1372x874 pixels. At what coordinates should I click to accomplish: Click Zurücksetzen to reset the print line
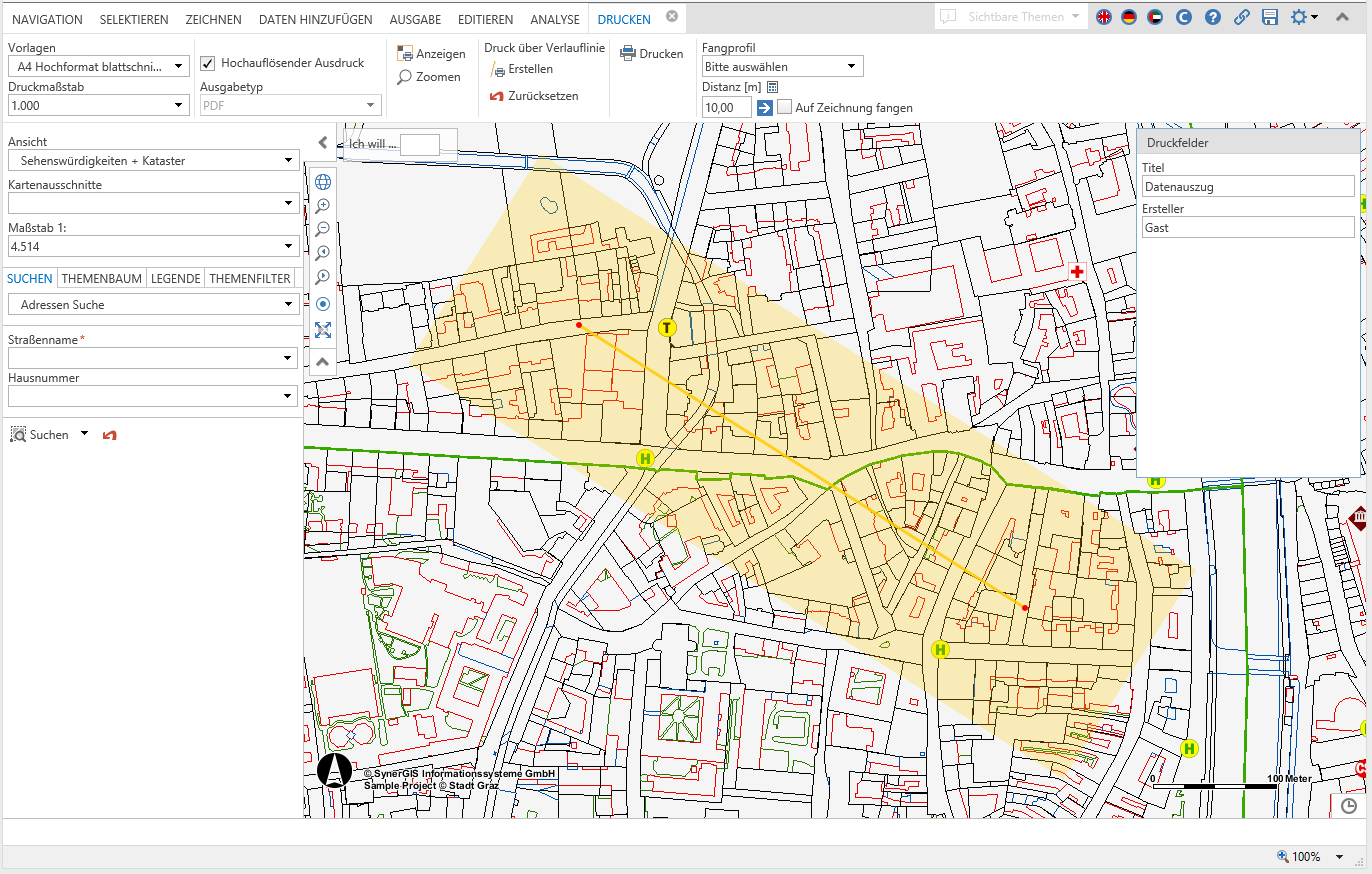[x=534, y=96]
